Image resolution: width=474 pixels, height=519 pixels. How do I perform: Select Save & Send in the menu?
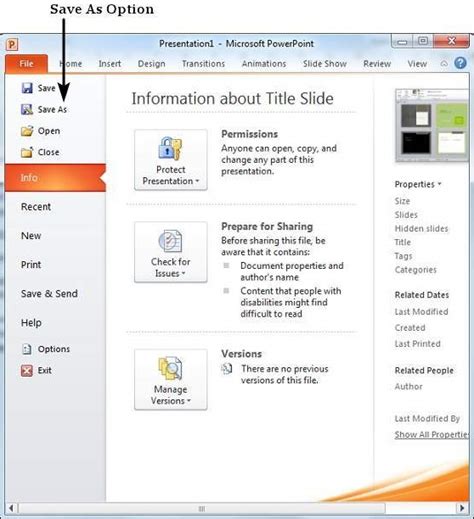point(49,294)
